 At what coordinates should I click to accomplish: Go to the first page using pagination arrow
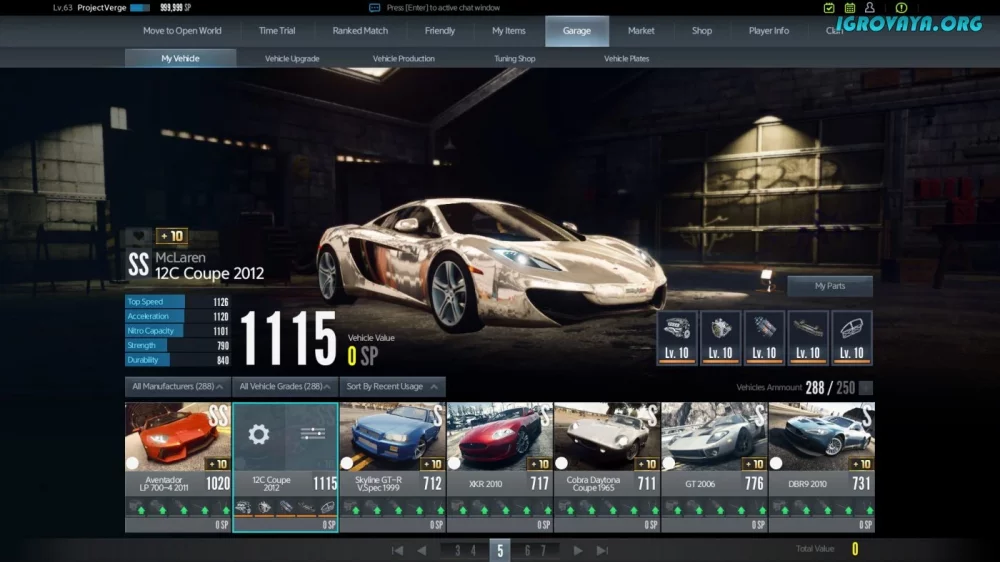pos(397,550)
